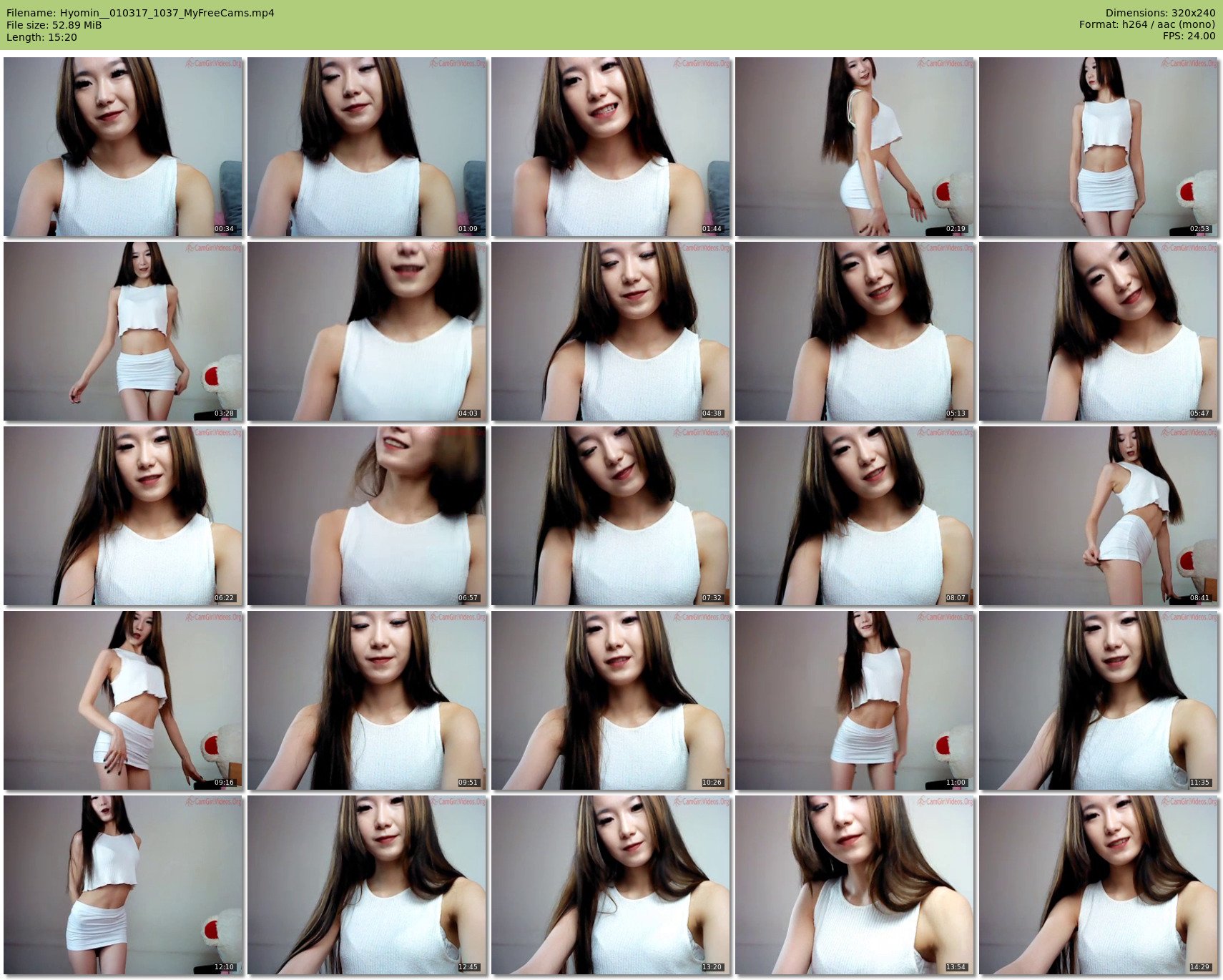The image size is (1223, 980).
Task: Click the thumbnail at 06:22
Action: point(123,516)
